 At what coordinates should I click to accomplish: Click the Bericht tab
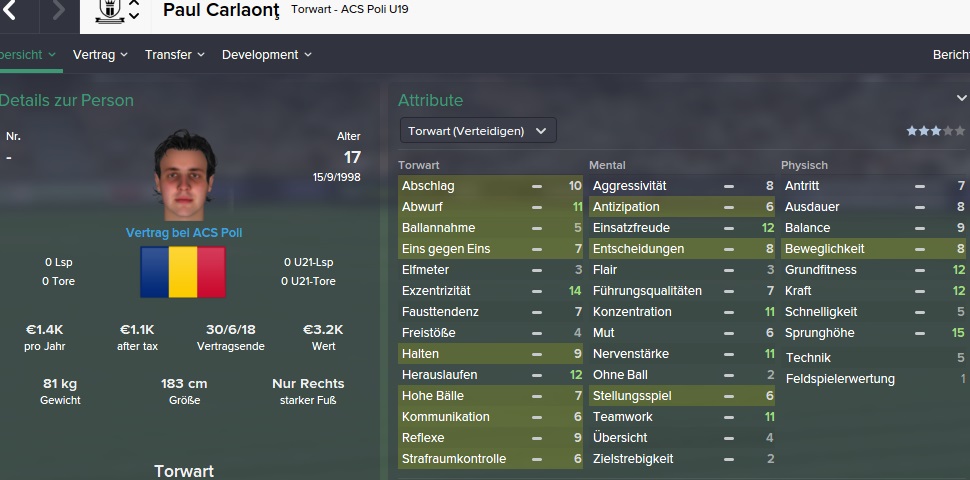[x=950, y=55]
